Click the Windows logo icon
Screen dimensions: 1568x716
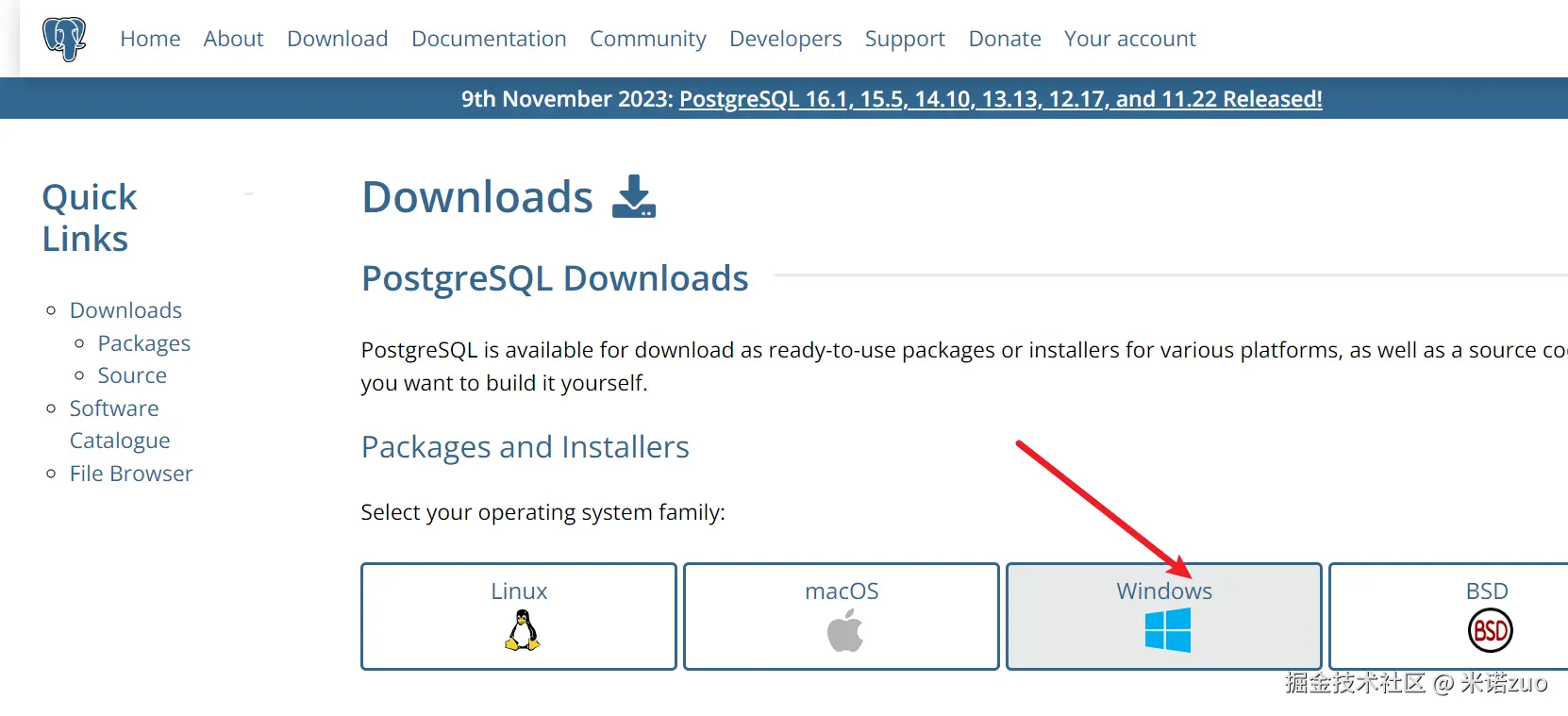click(1168, 630)
